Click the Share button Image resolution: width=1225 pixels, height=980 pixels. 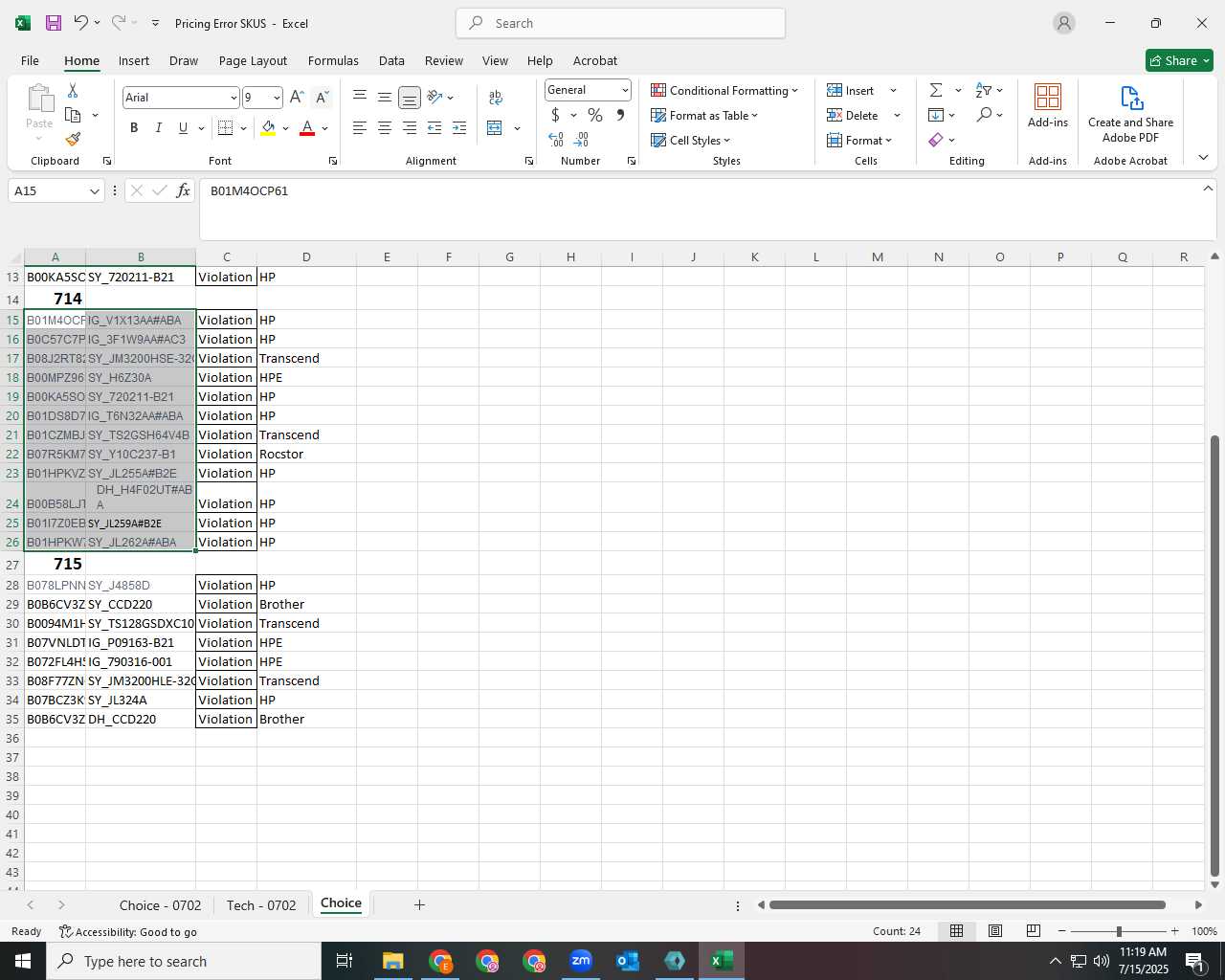[x=1180, y=60]
